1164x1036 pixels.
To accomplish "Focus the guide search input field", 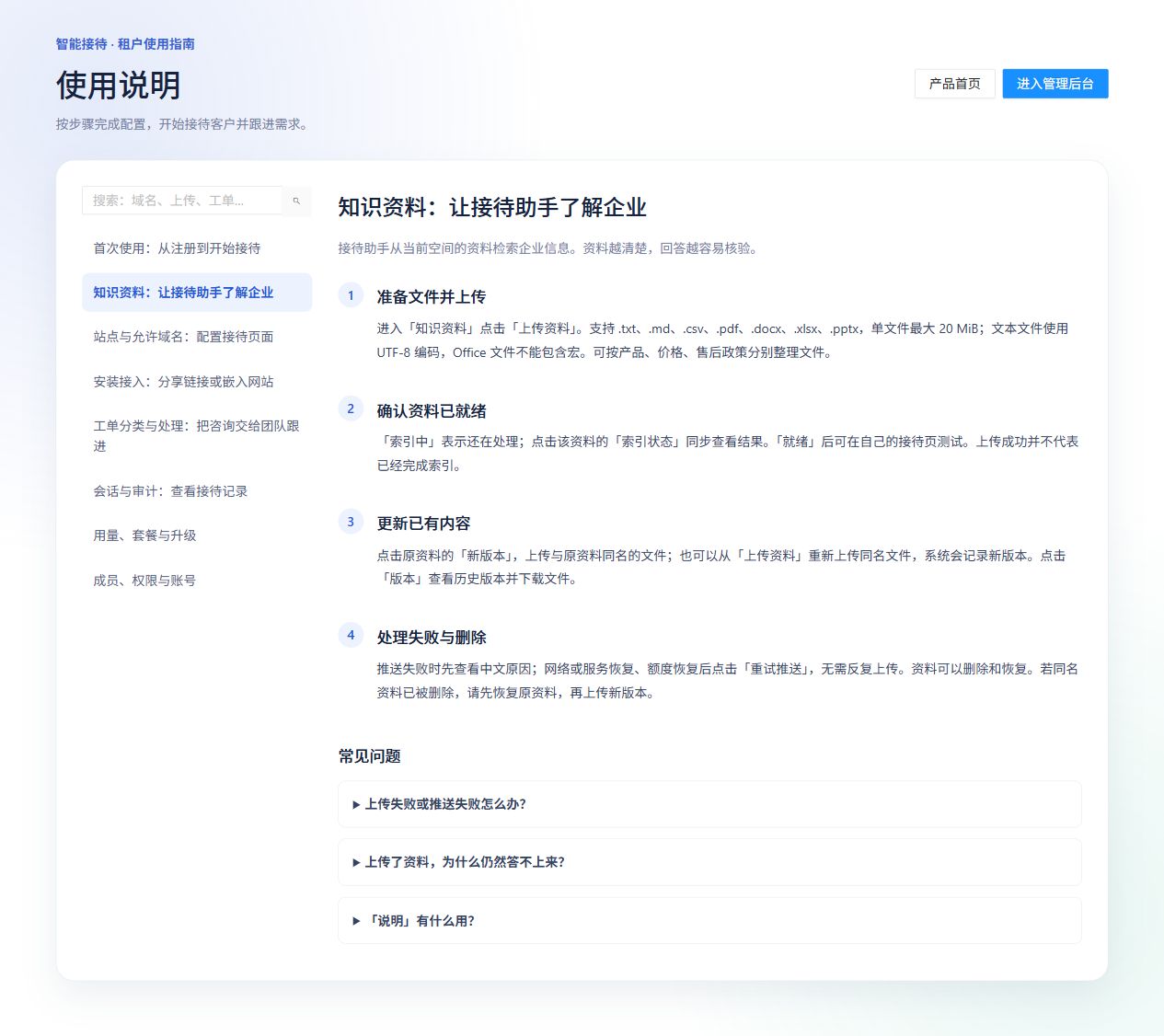I will coord(182,201).
